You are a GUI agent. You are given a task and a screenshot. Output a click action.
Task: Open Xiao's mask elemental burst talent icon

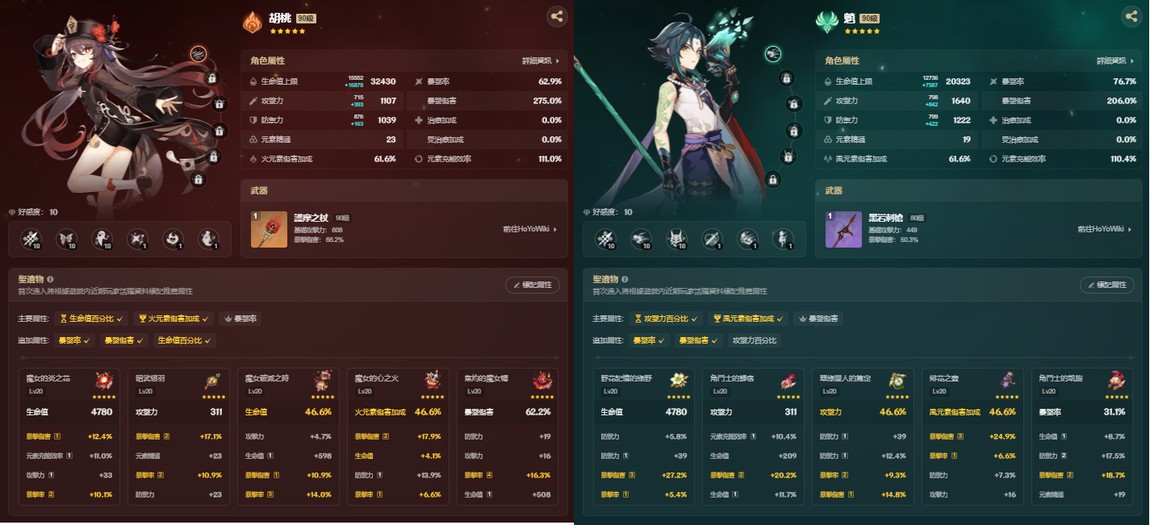(675, 238)
